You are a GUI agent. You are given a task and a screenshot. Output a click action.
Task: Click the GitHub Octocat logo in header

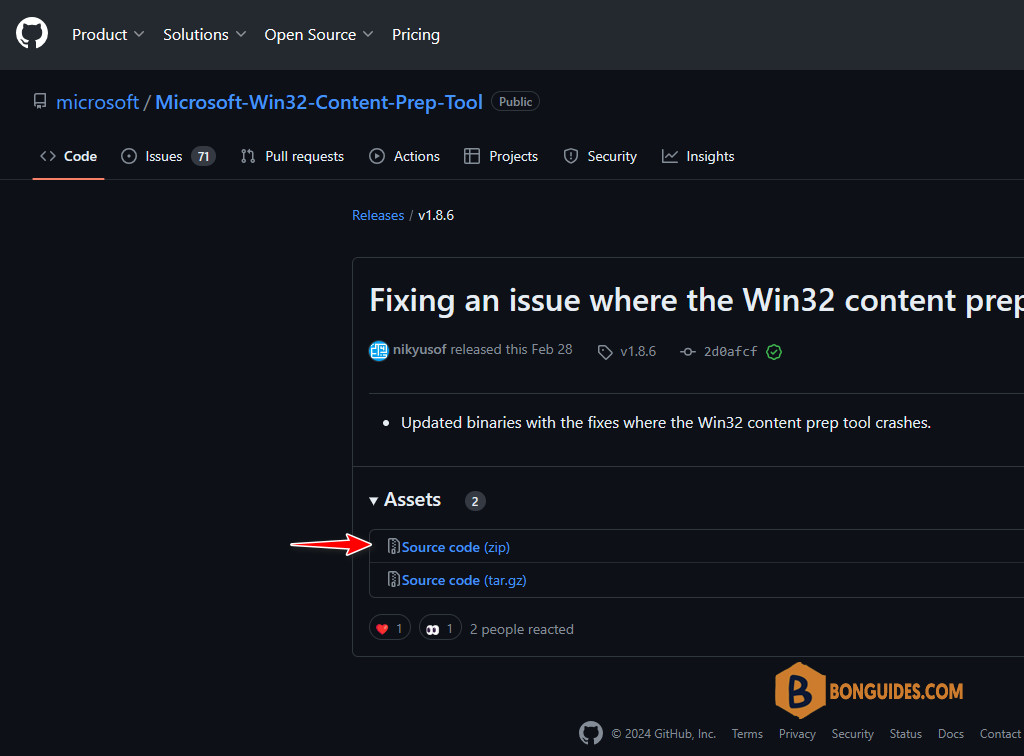click(x=32, y=34)
